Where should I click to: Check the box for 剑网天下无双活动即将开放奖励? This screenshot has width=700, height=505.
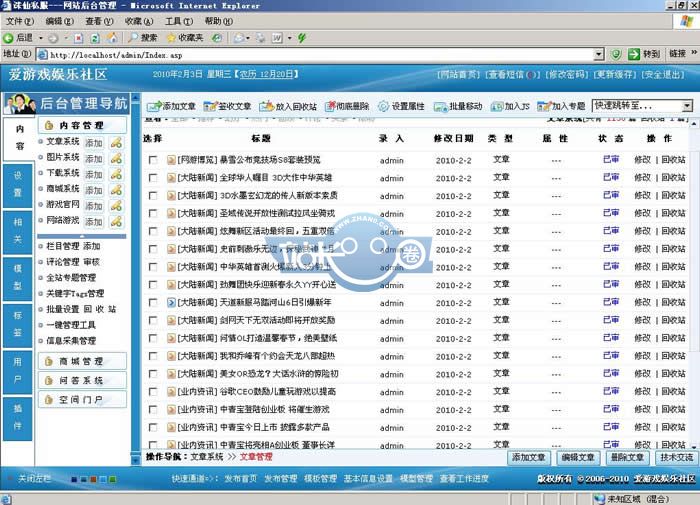pos(153,321)
